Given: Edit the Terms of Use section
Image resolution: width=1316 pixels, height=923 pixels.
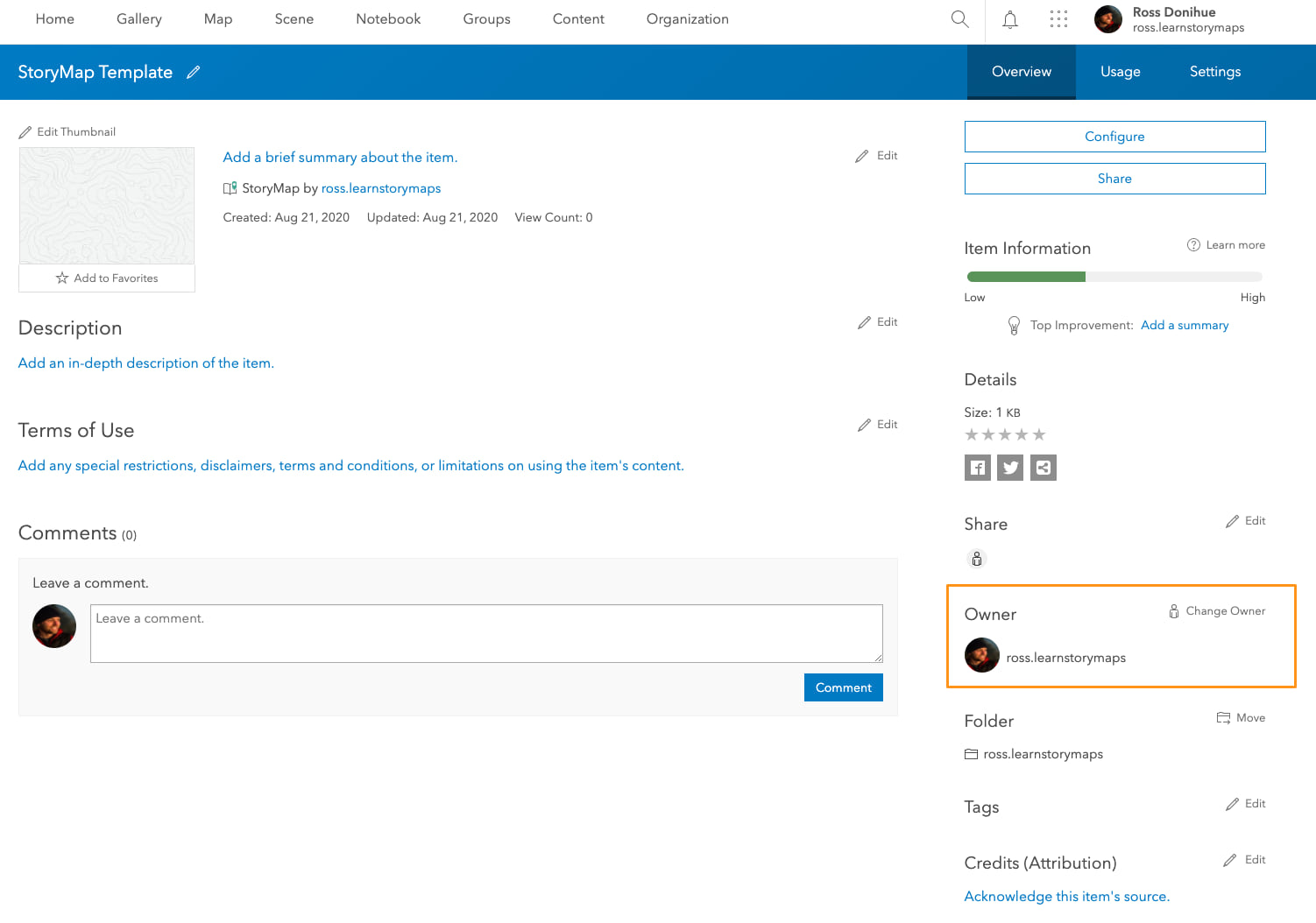Looking at the screenshot, I should [x=878, y=425].
